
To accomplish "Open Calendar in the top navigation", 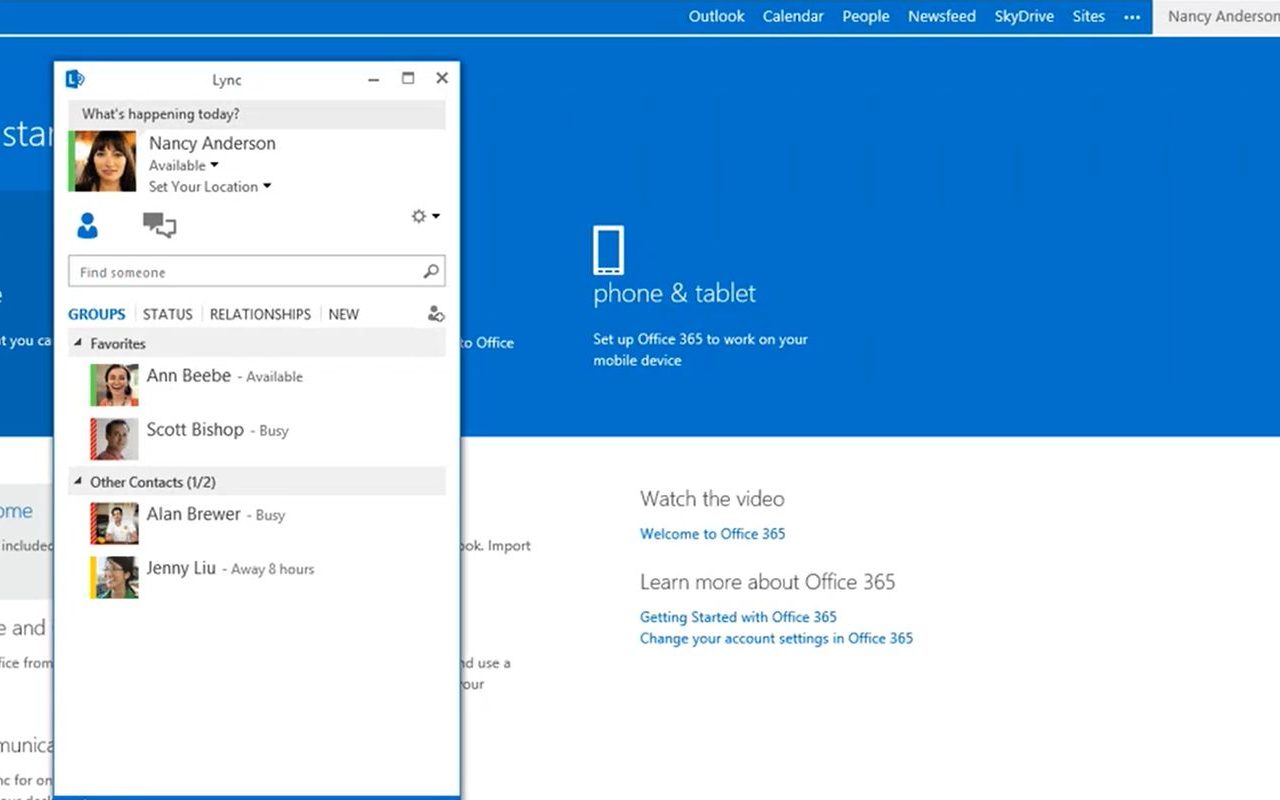I will pos(793,16).
